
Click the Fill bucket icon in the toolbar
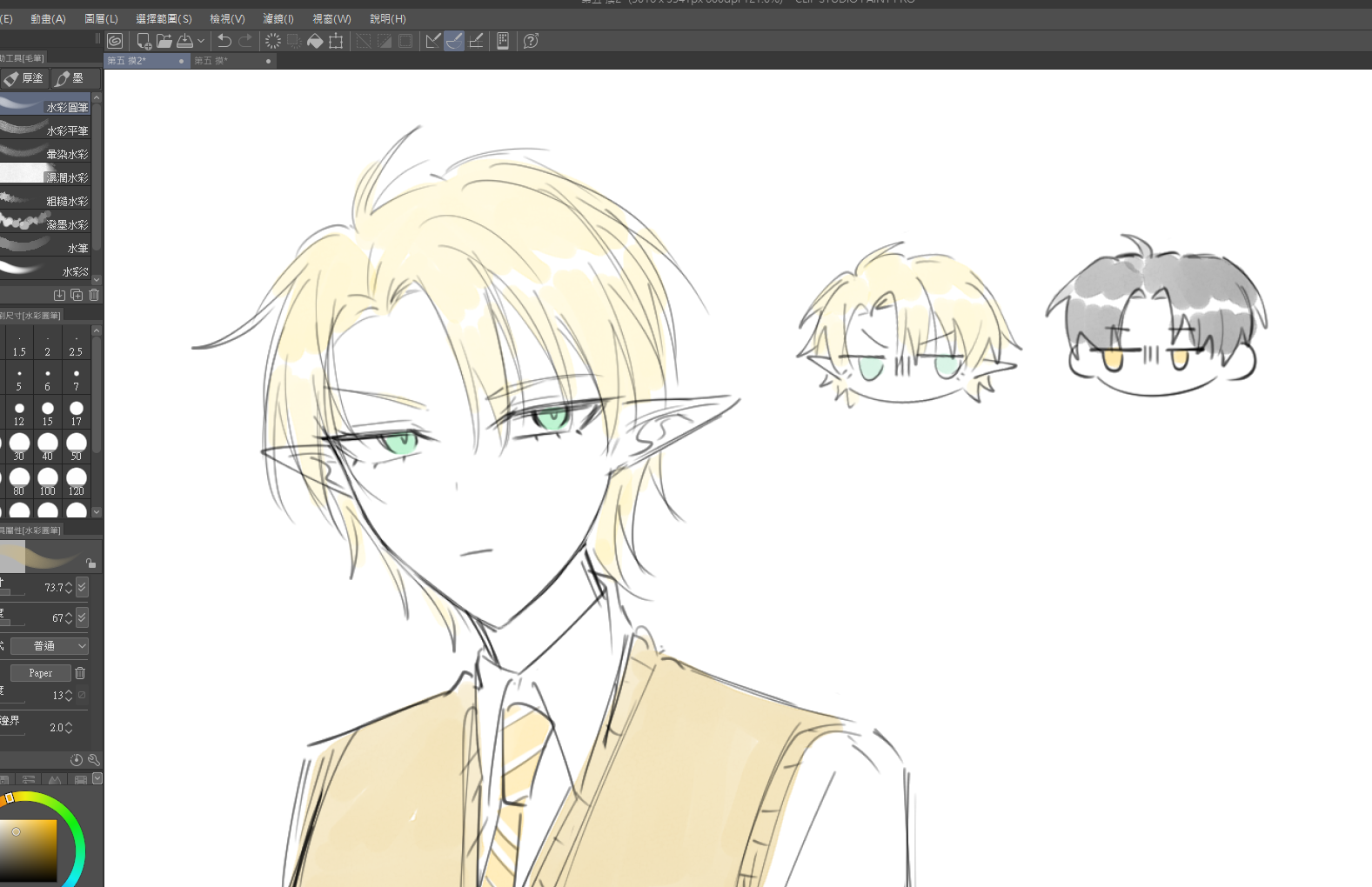click(x=315, y=41)
